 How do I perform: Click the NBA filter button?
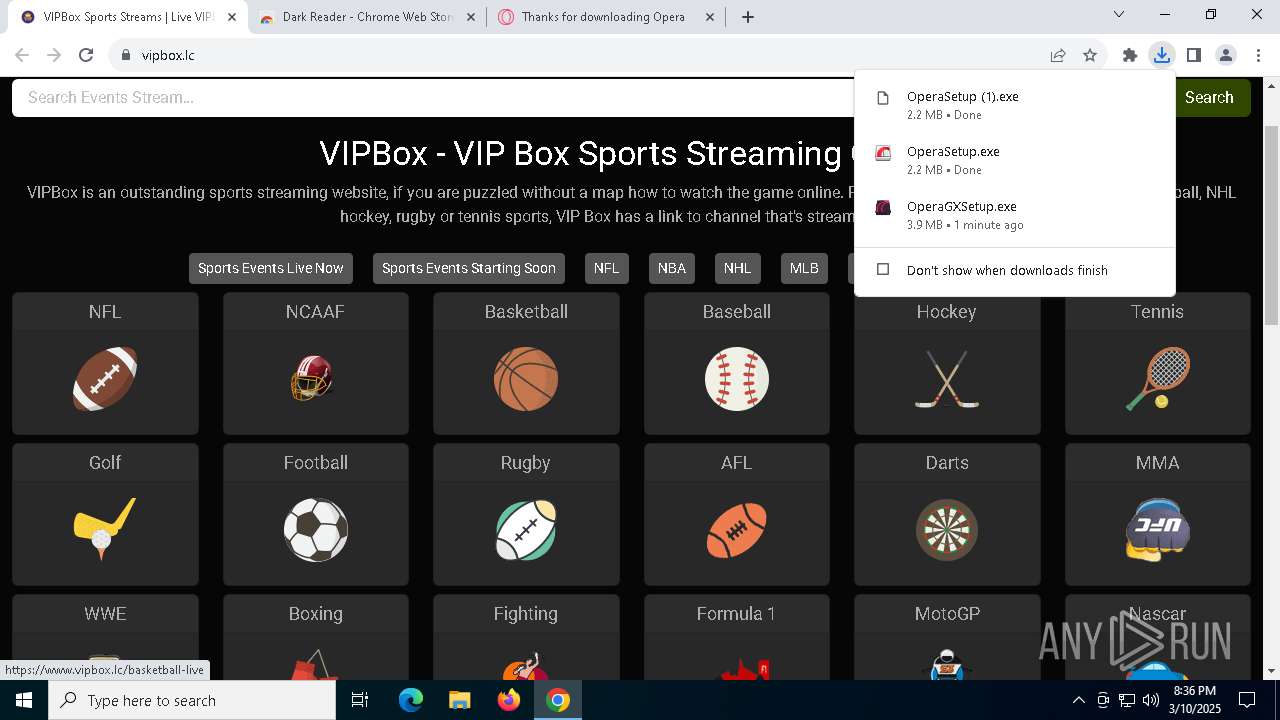(x=672, y=268)
